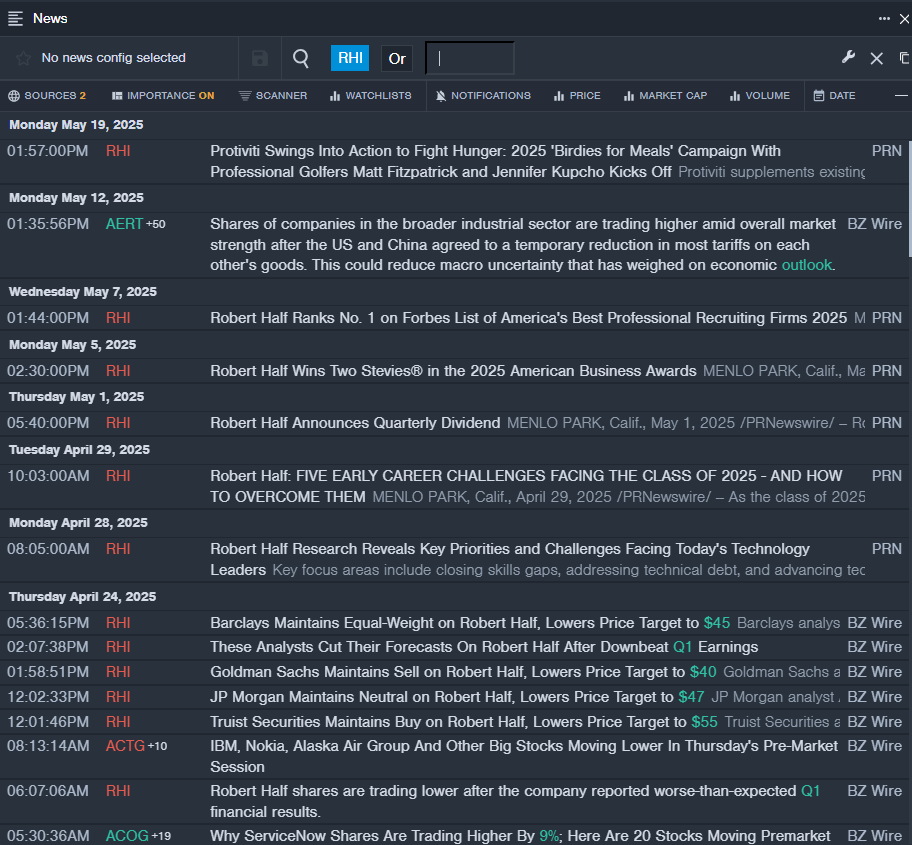The image size is (912, 845).
Task: Close the News panel
Action: coord(904,19)
